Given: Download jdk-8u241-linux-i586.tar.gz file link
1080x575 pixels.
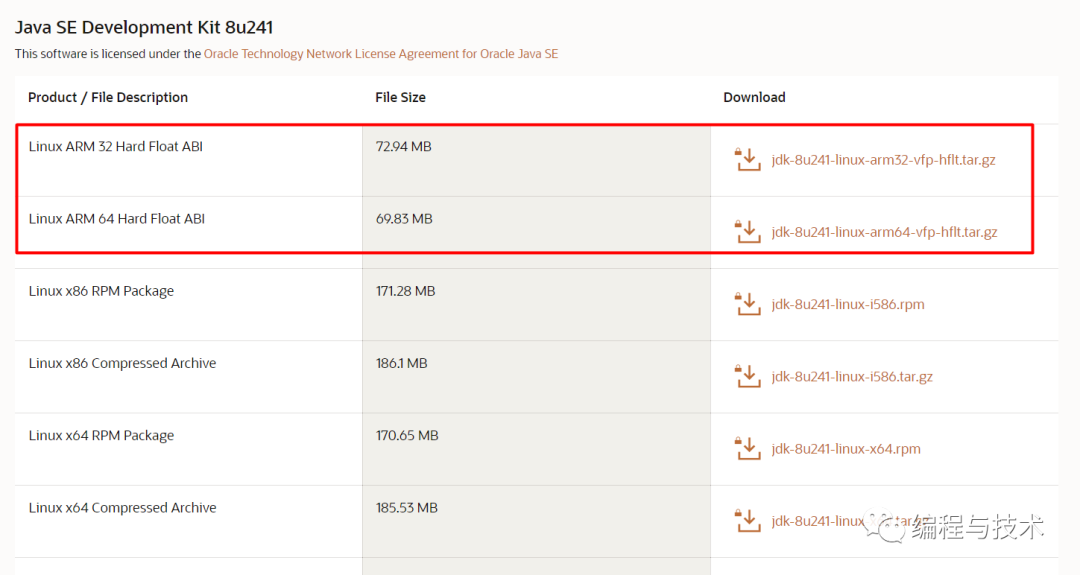Looking at the screenshot, I should tap(852, 377).
